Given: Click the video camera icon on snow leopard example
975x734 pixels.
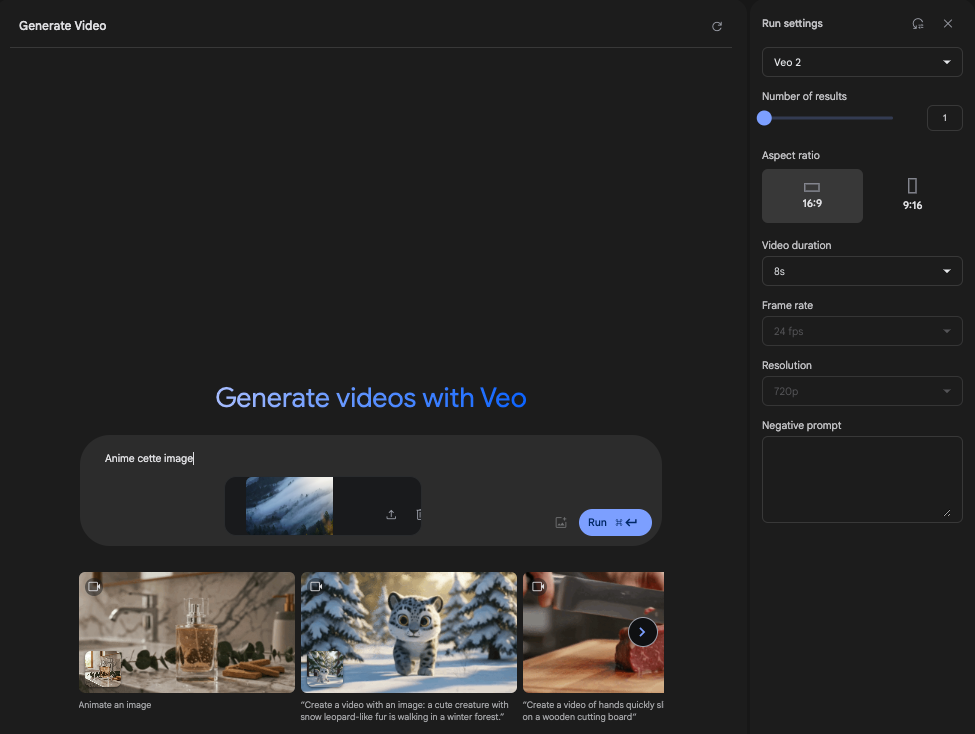Looking at the screenshot, I should [316, 586].
